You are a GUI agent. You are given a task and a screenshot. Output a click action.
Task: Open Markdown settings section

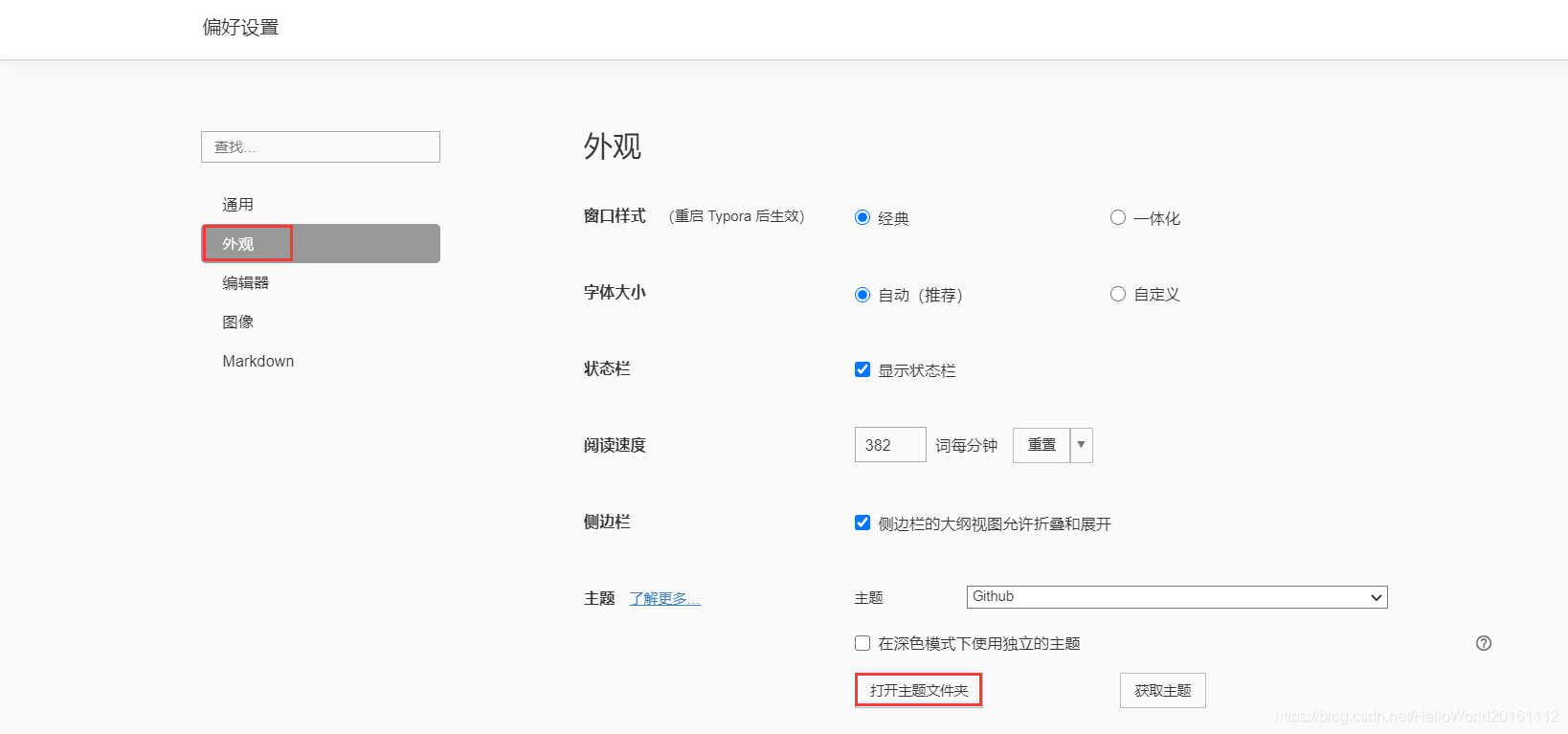point(321,362)
